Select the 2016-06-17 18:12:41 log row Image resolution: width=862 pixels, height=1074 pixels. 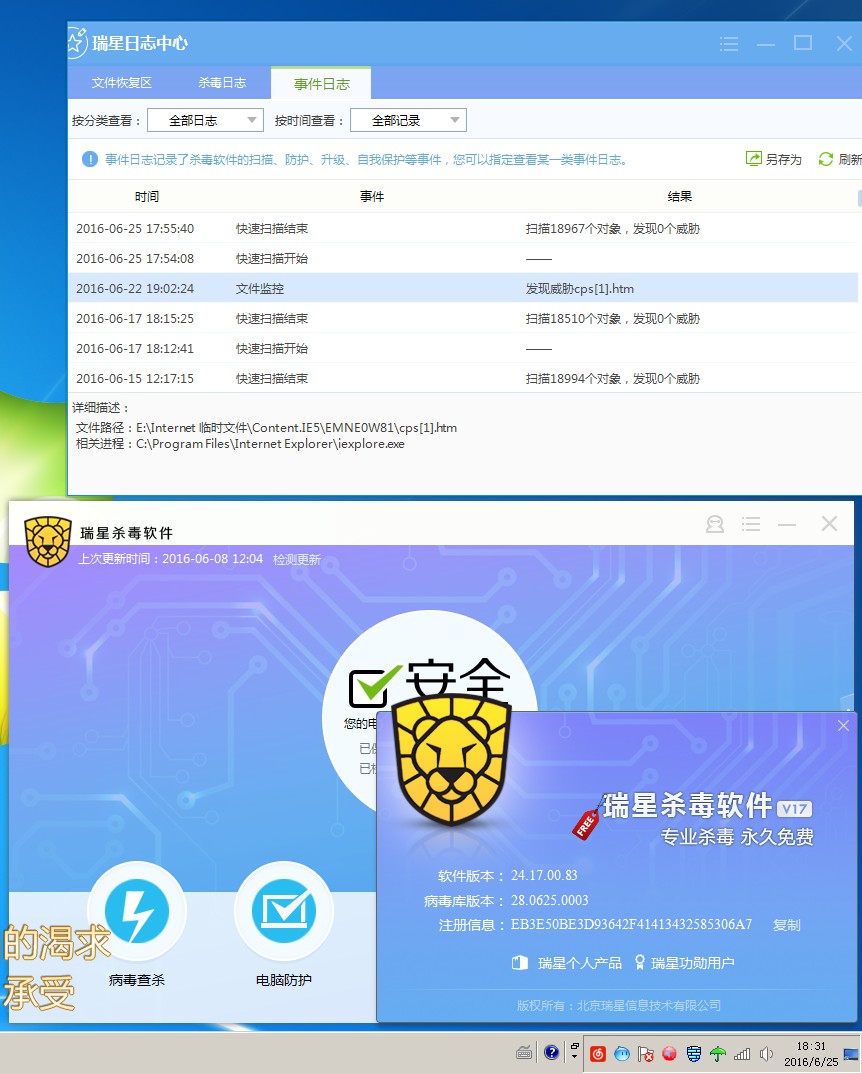coord(463,349)
